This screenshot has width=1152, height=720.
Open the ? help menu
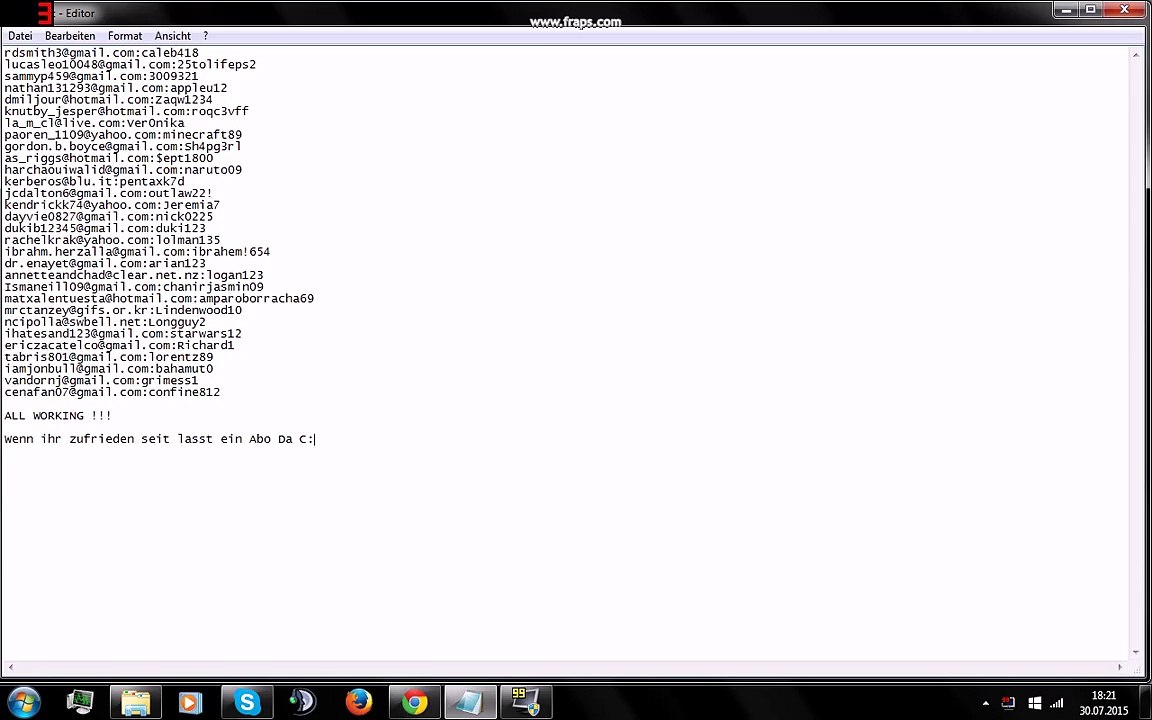[206, 35]
